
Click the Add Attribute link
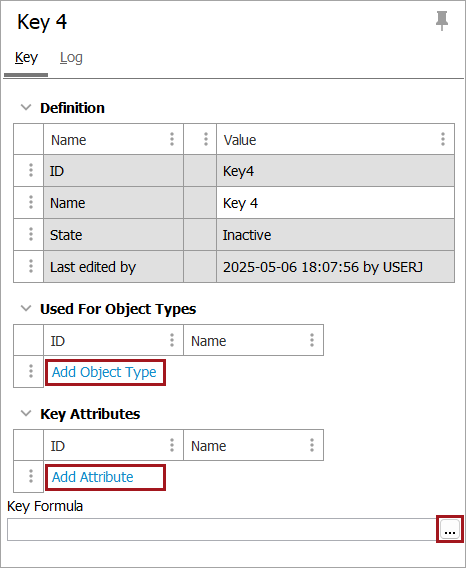tap(93, 477)
